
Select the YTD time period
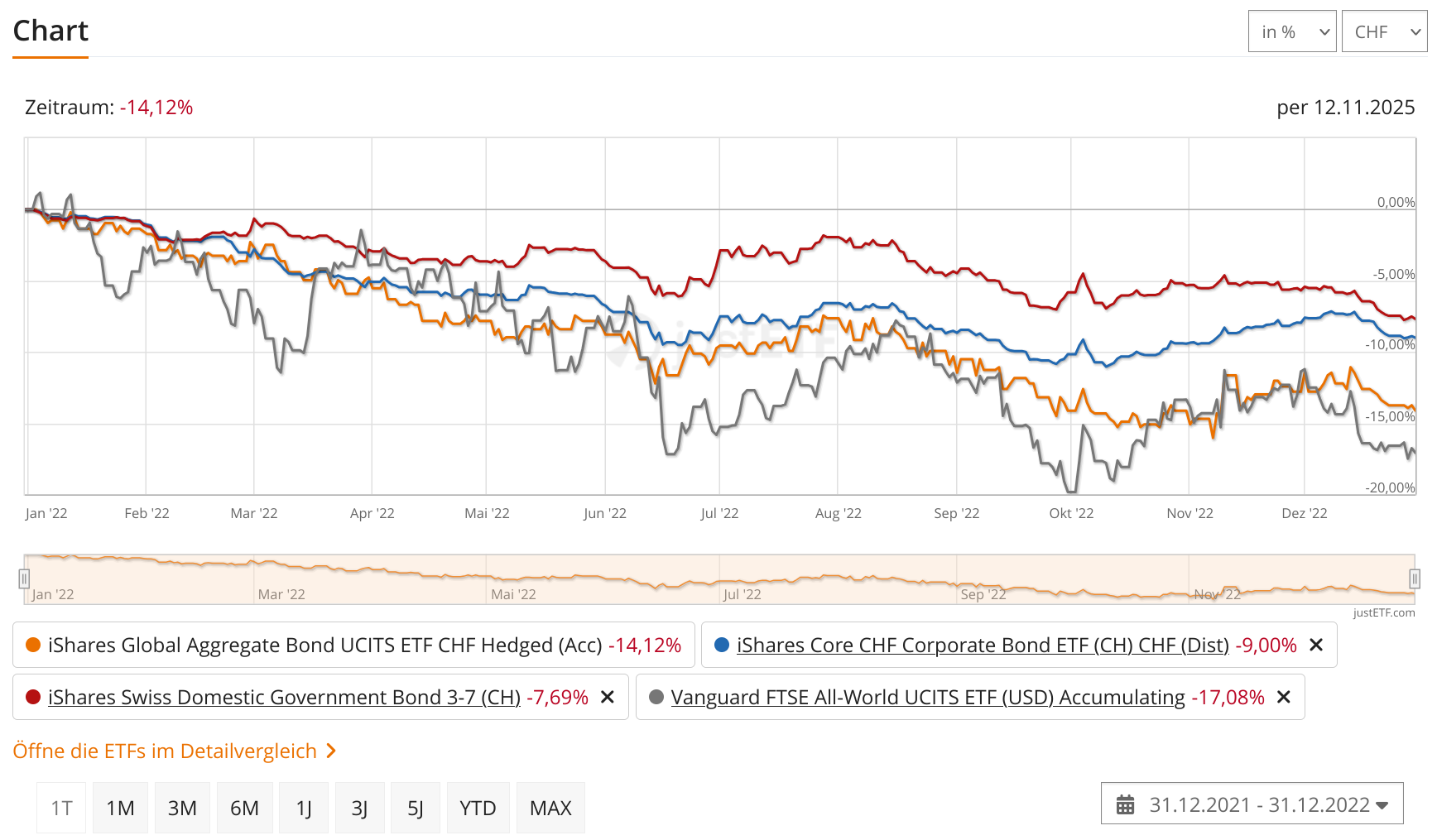click(478, 808)
